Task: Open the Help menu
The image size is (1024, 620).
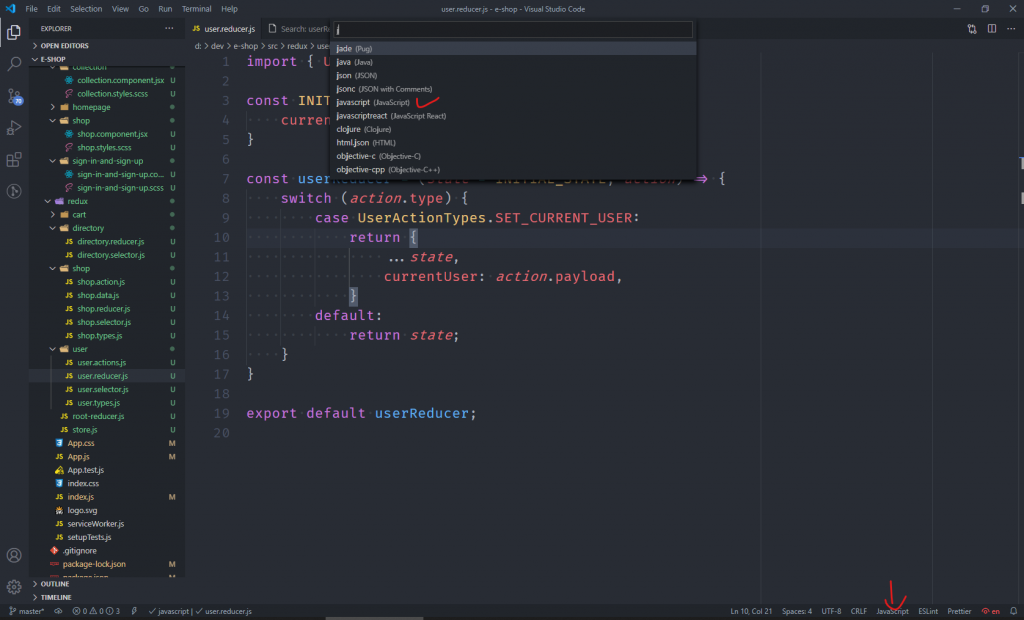Action: point(229,9)
